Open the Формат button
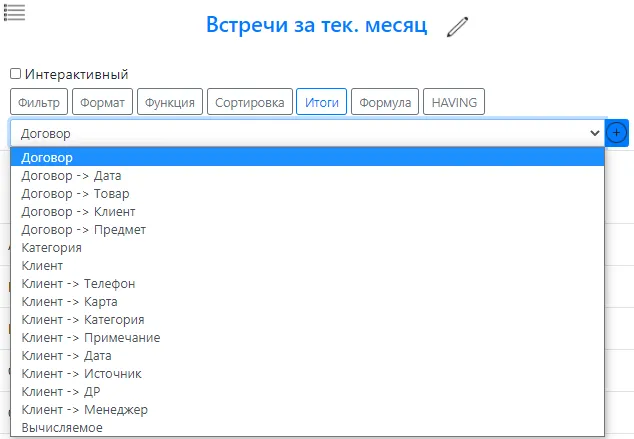 pos(102,102)
